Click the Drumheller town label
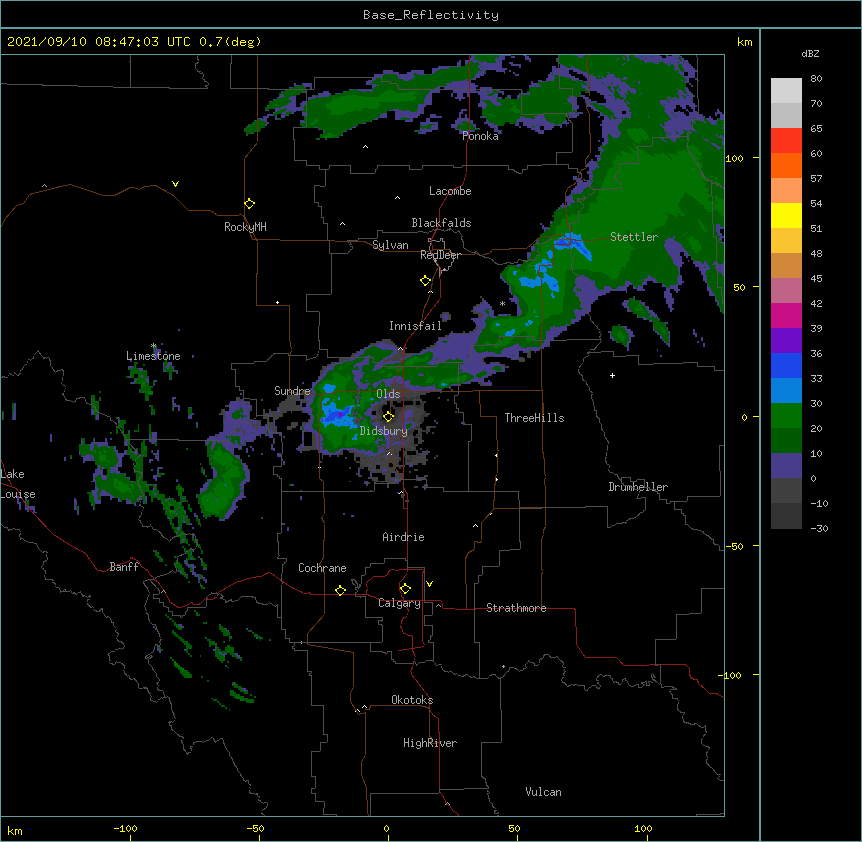The image size is (862, 842). click(638, 487)
